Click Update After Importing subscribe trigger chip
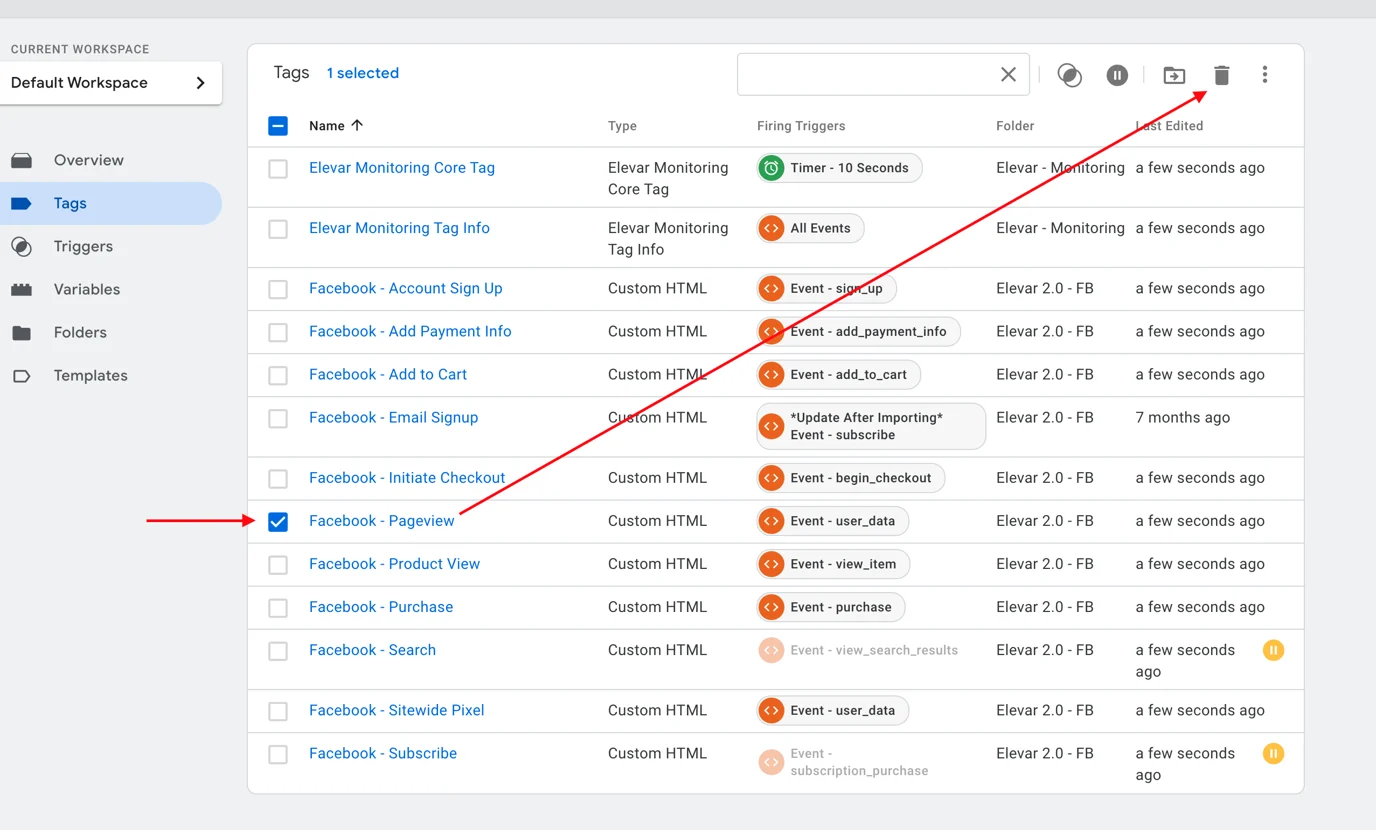Screen dimensions: 1376x830 pos(871,426)
